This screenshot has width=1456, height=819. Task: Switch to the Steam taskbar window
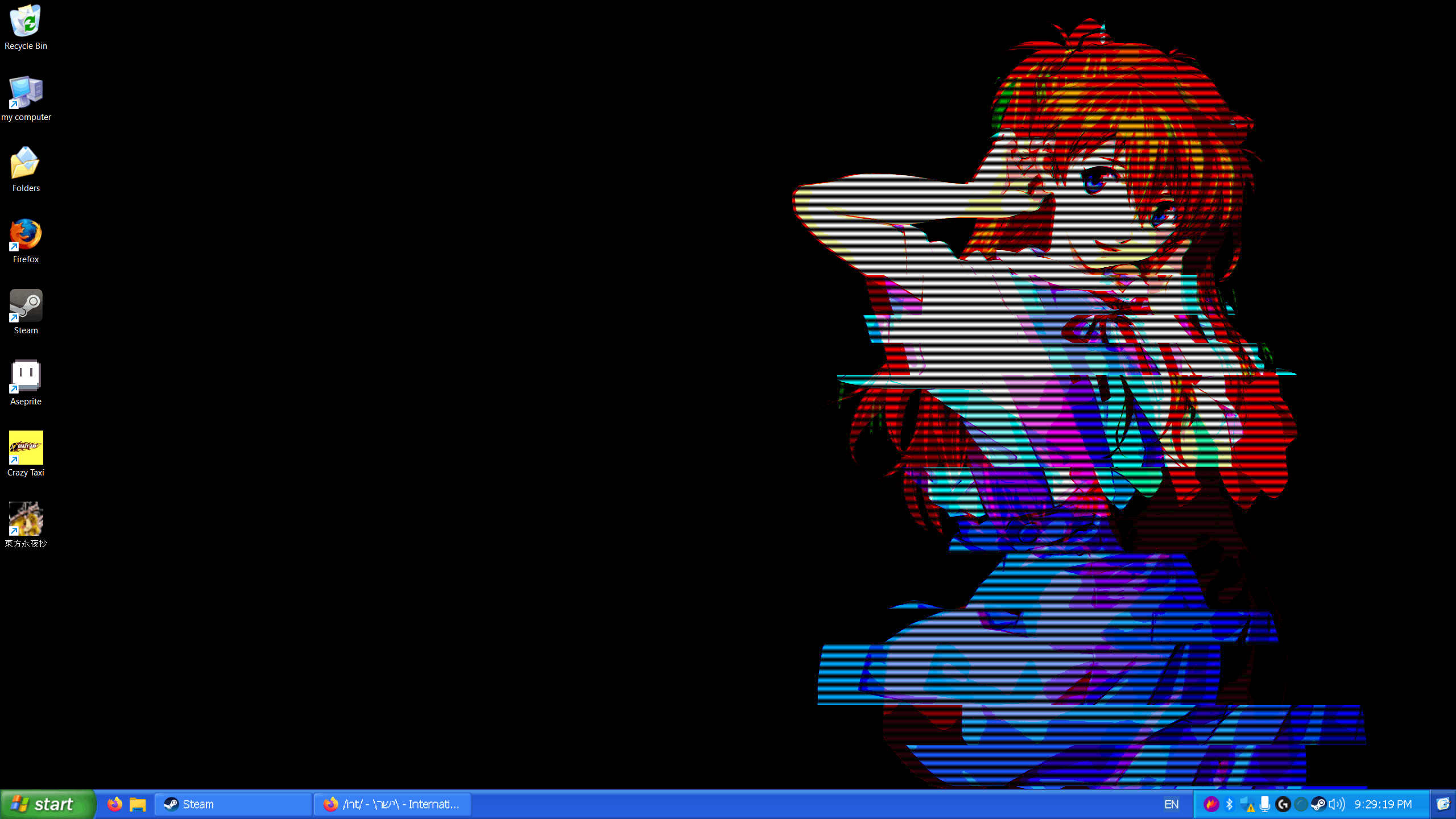pos(233,804)
